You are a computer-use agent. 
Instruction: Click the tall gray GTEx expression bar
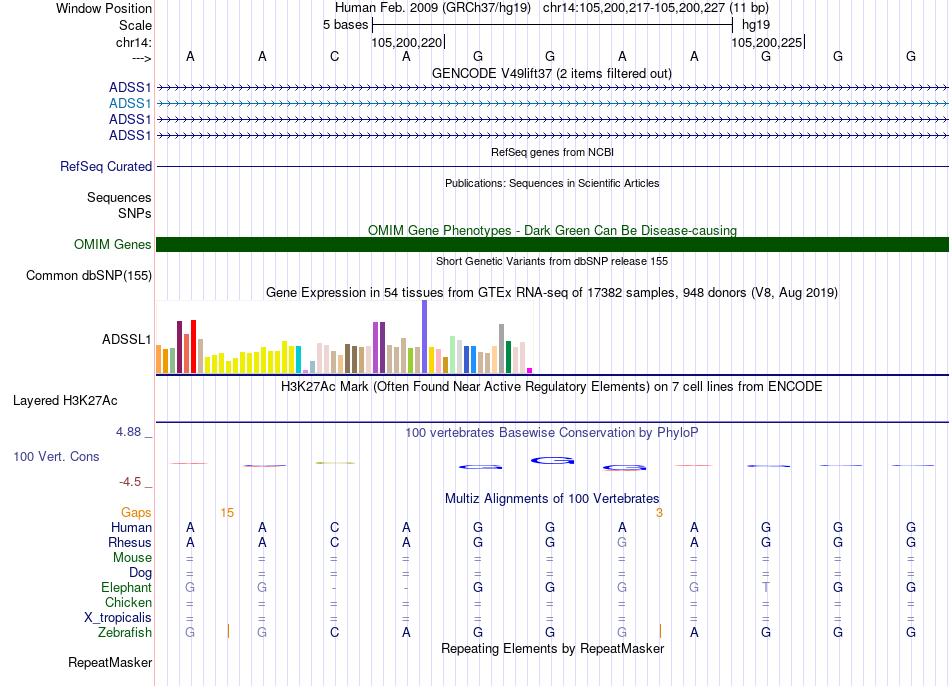[502, 348]
